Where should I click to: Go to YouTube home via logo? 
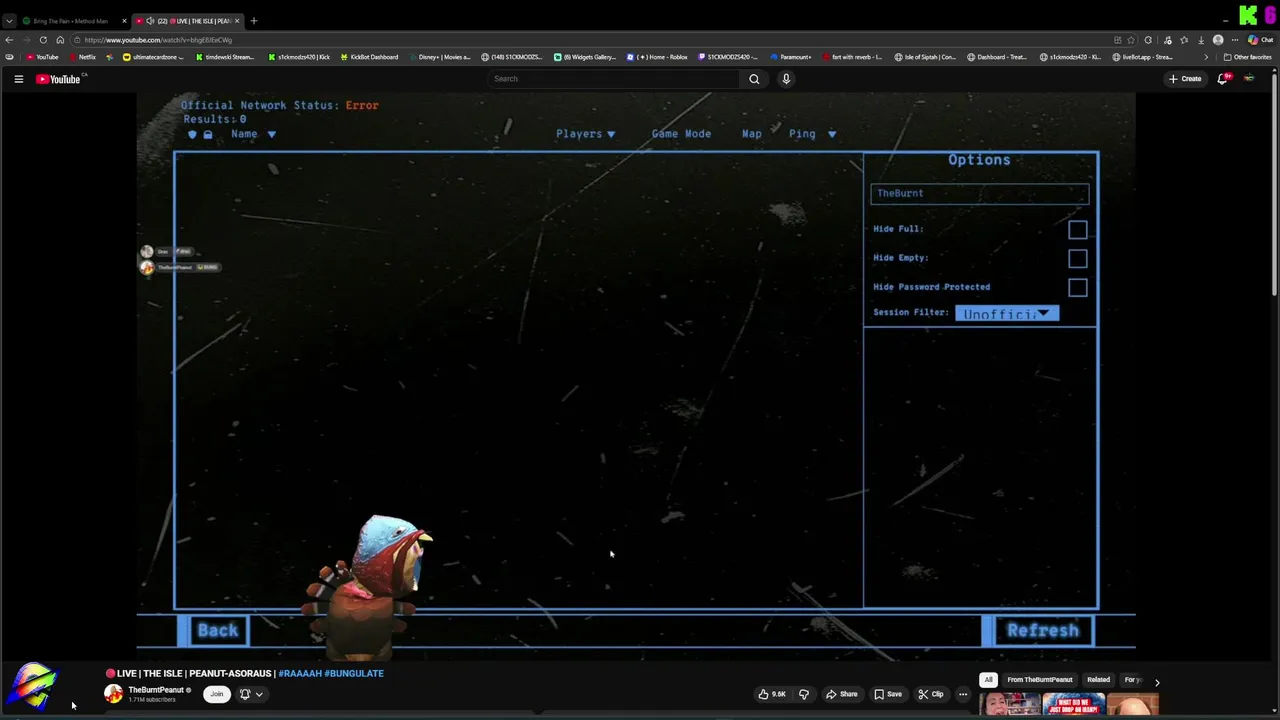tap(58, 79)
